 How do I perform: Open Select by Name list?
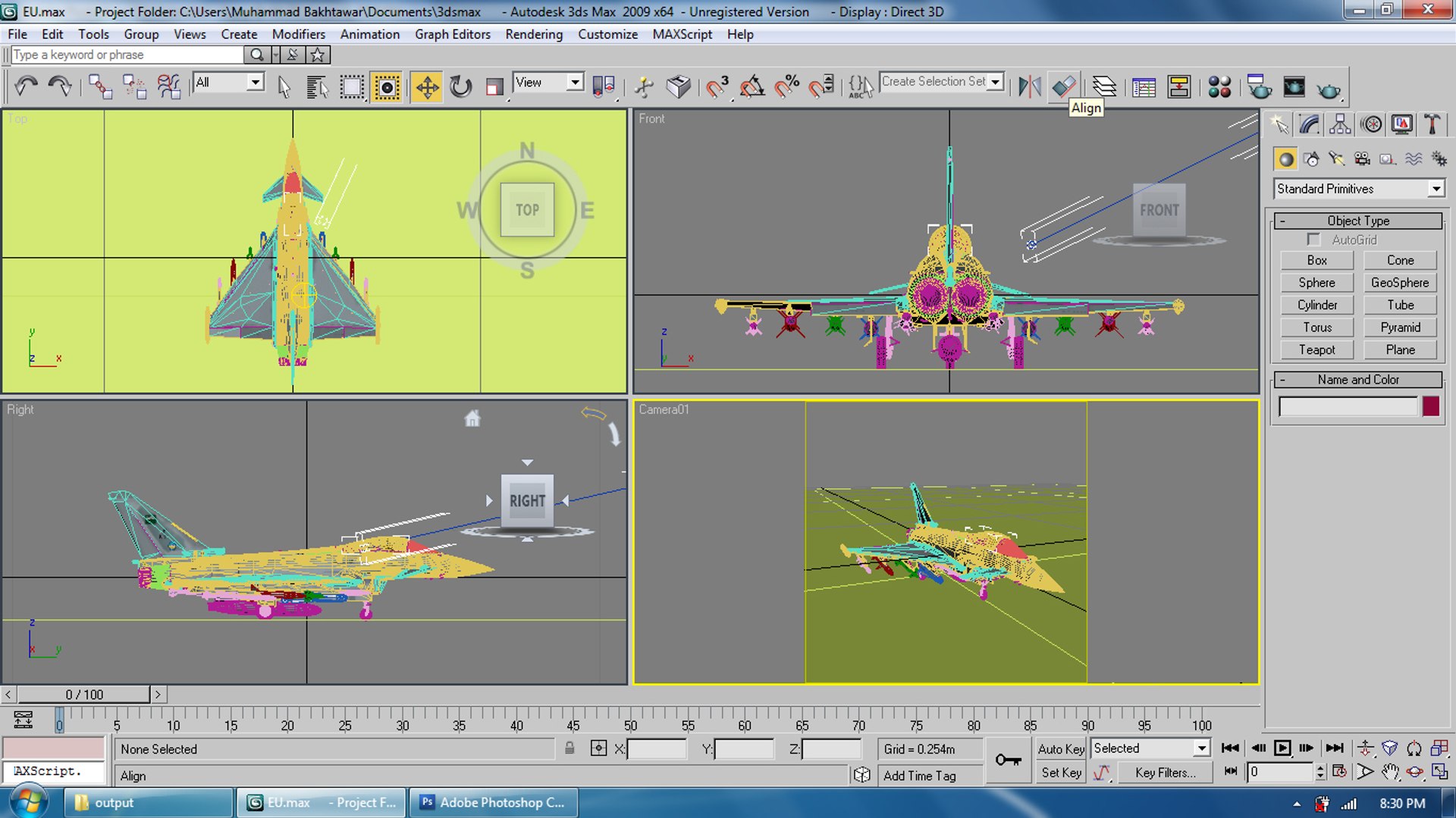[x=317, y=87]
